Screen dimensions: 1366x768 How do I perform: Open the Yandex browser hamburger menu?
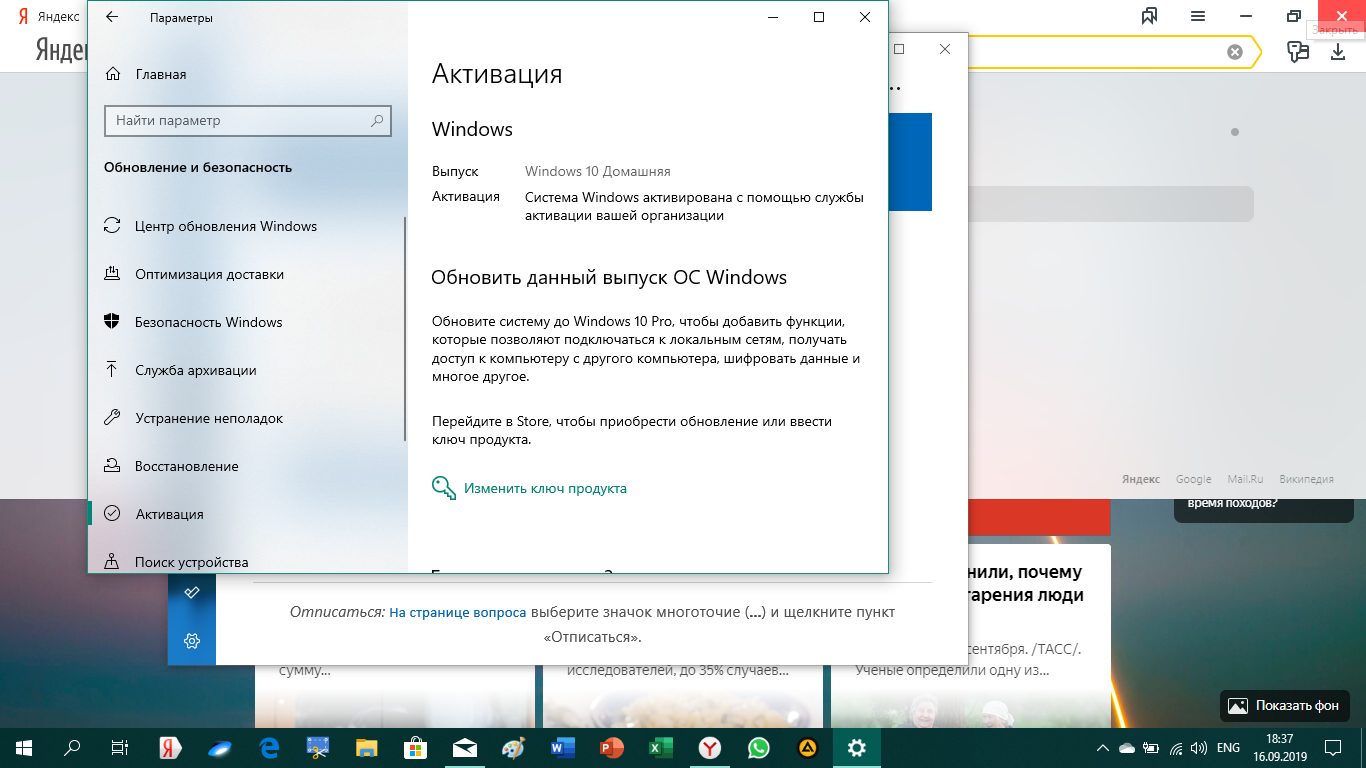[1198, 16]
